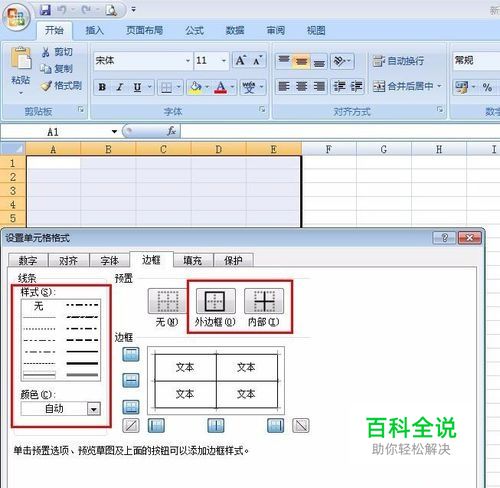Open the font size 11 dropdown
Screen dimensions: 500x488
pyautogui.click(x=224, y=61)
